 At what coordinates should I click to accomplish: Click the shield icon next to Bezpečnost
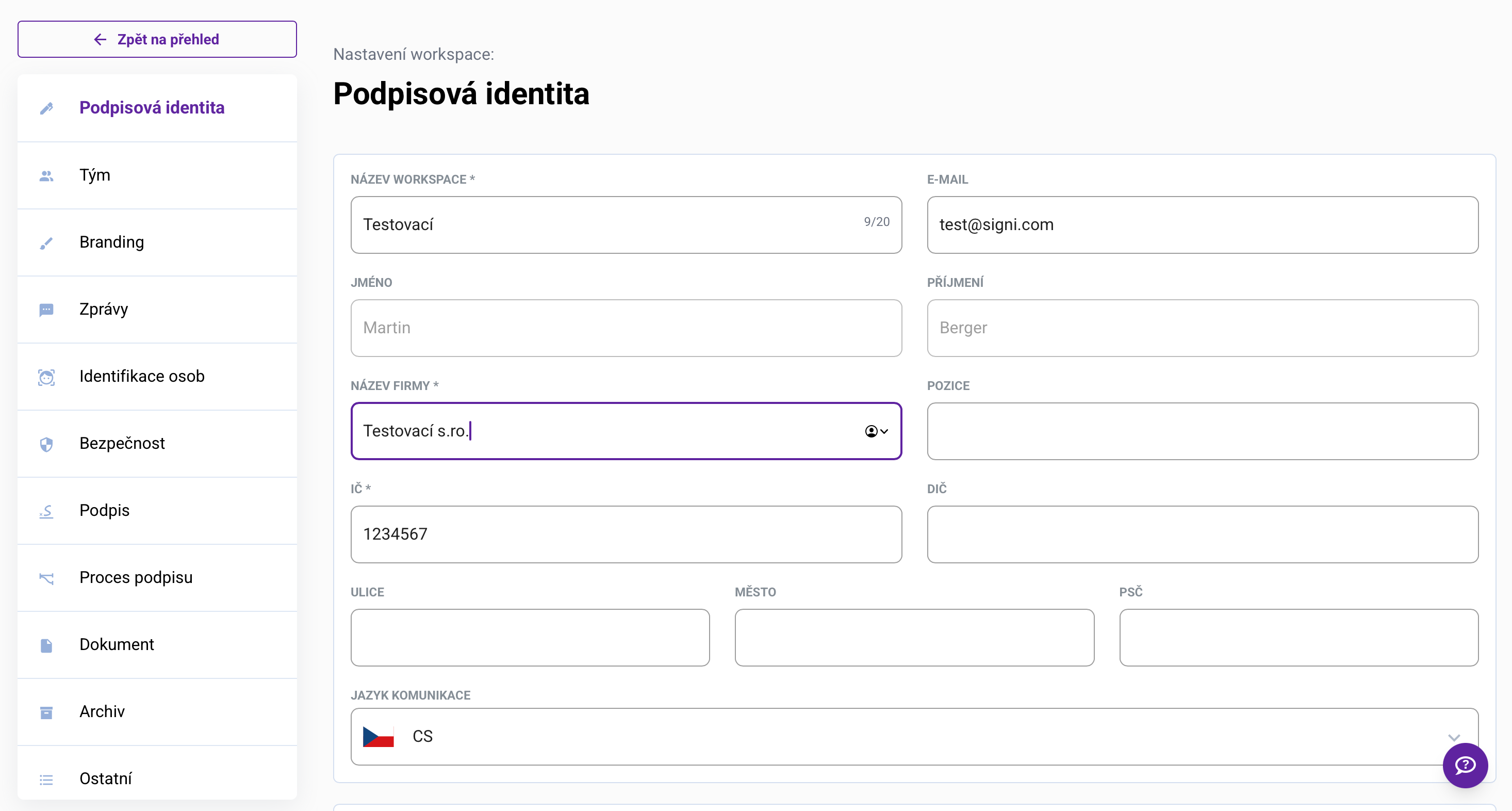point(46,444)
